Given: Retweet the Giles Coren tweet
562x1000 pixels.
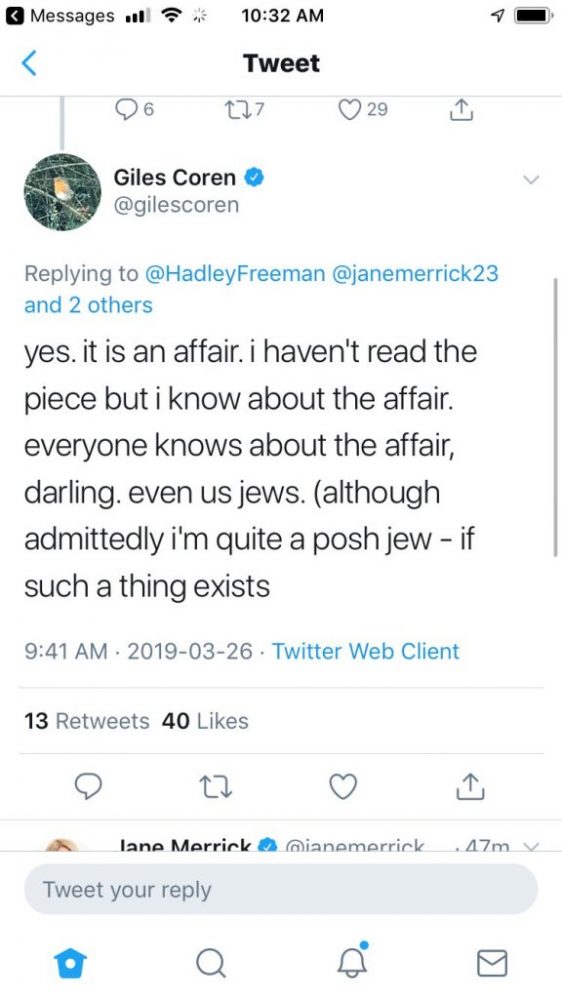Looking at the screenshot, I should coord(218,787).
